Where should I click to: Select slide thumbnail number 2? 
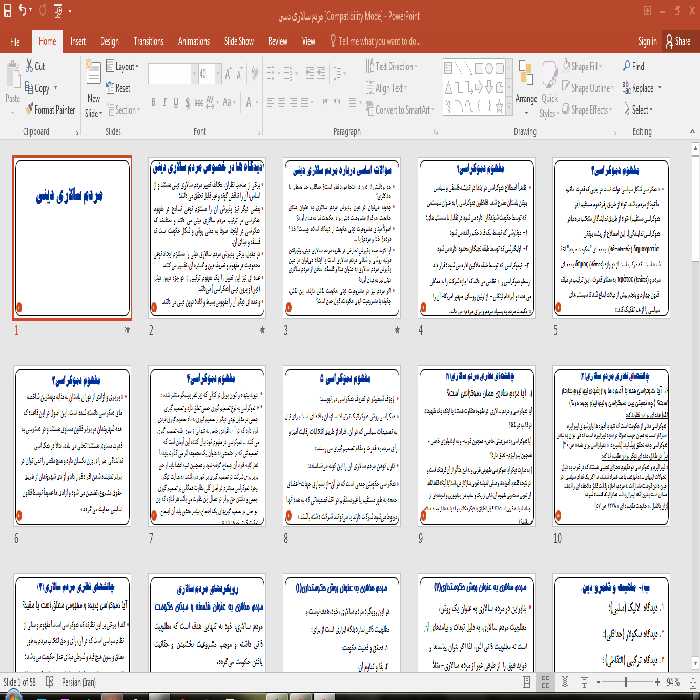click(x=207, y=238)
